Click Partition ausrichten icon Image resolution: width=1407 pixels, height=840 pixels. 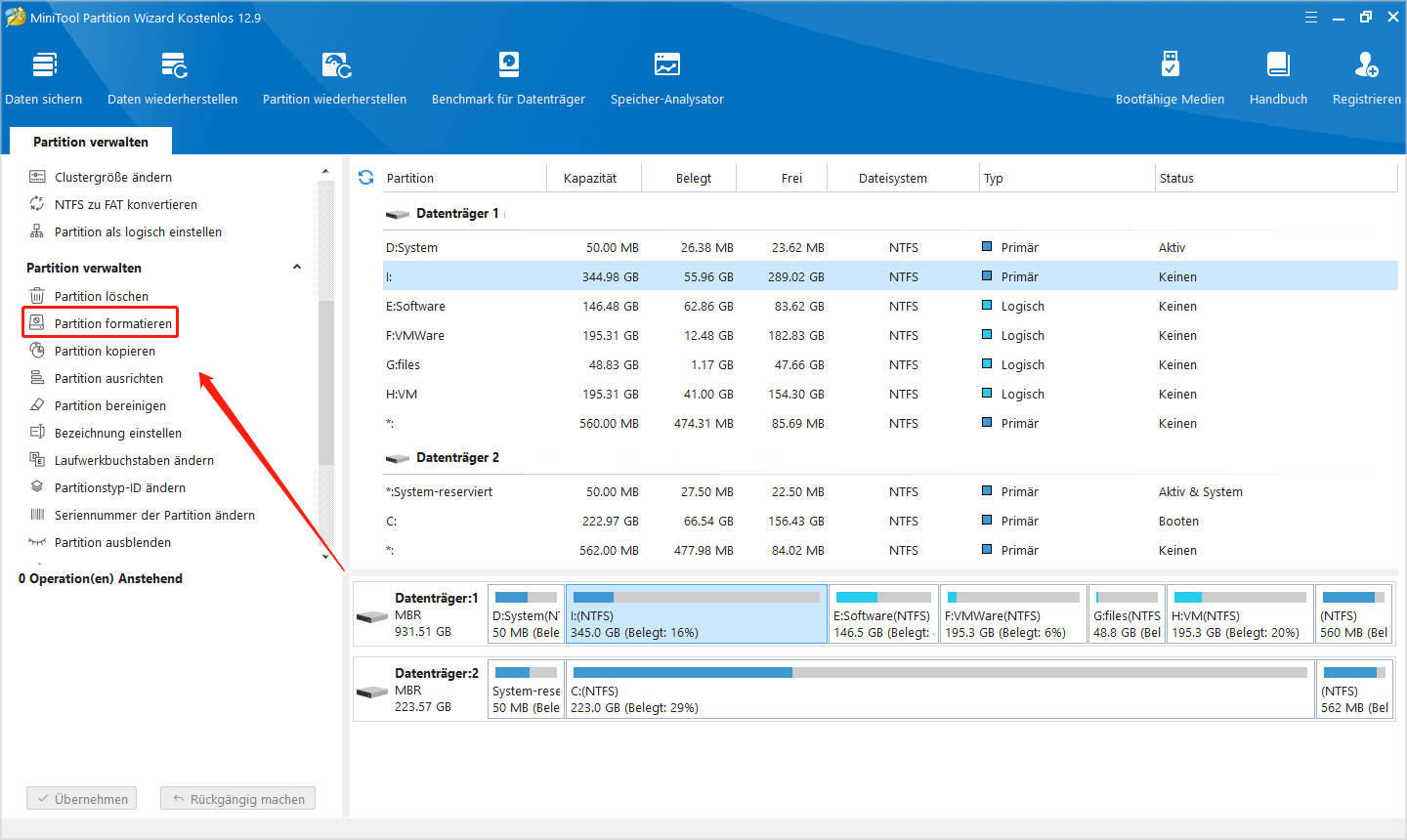click(37, 377)
